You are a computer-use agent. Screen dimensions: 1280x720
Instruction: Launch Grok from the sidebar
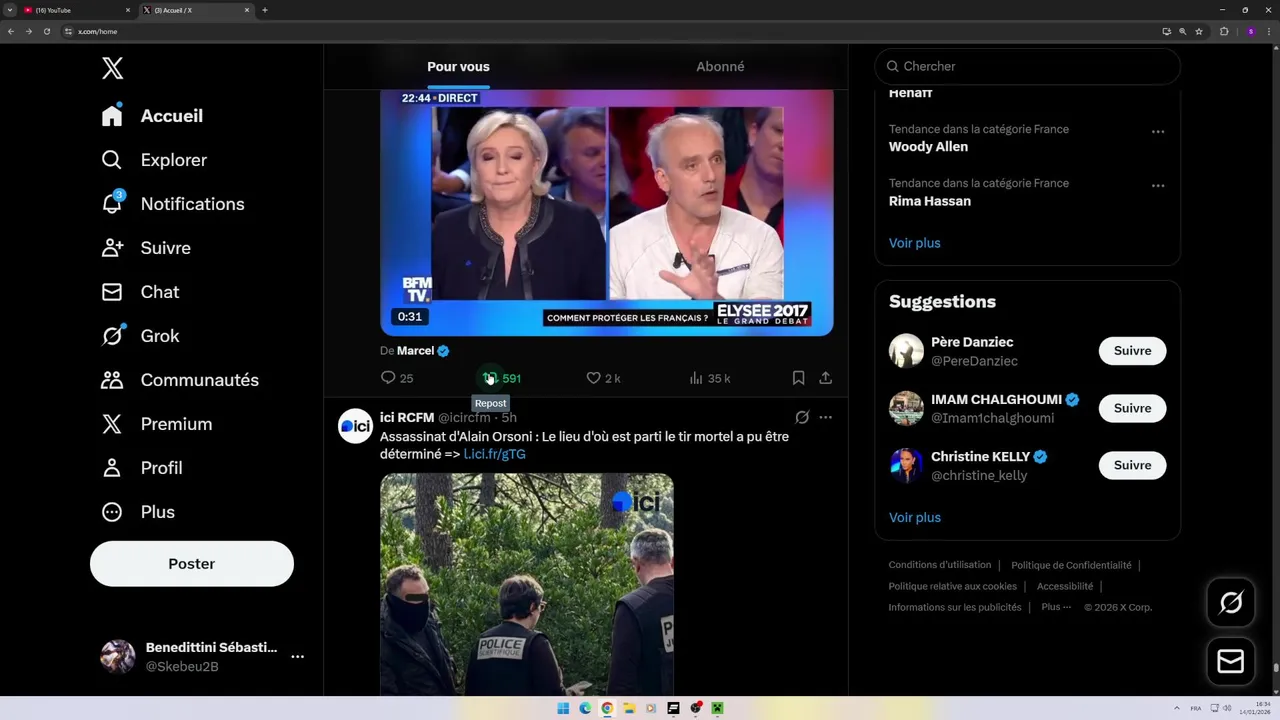click(140, 336)
